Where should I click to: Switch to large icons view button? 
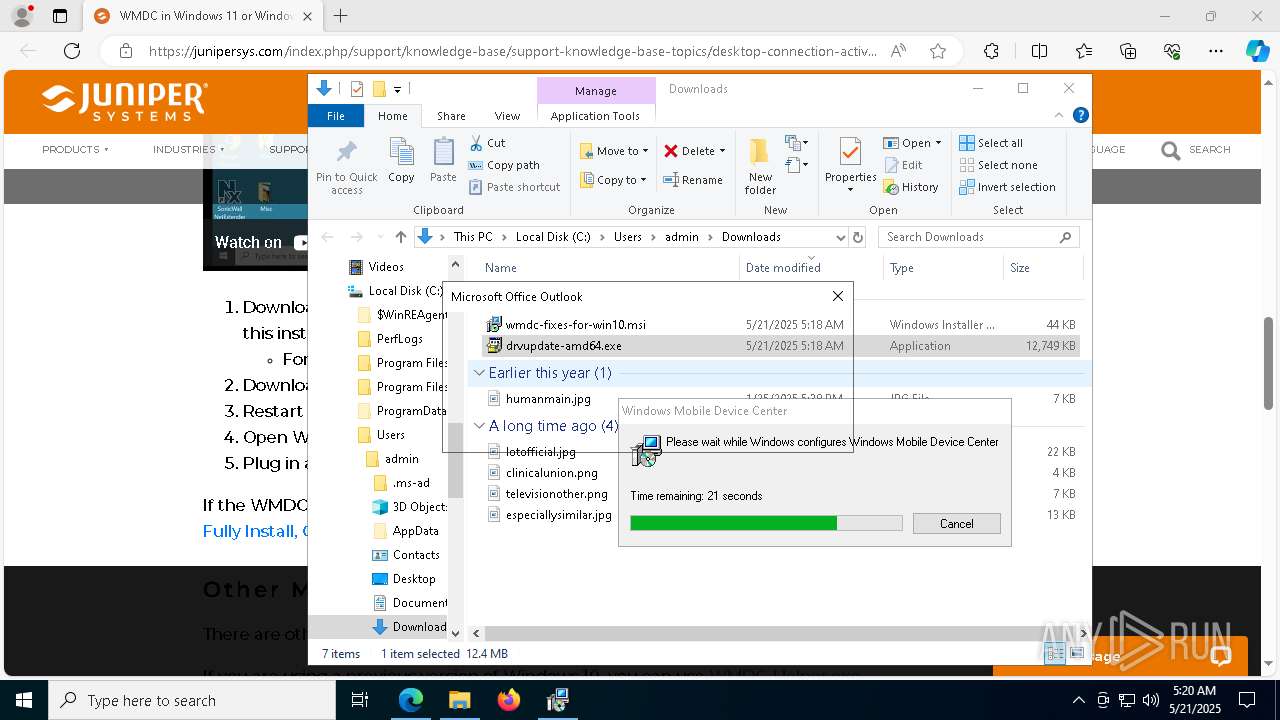(x=1077, y=653)
